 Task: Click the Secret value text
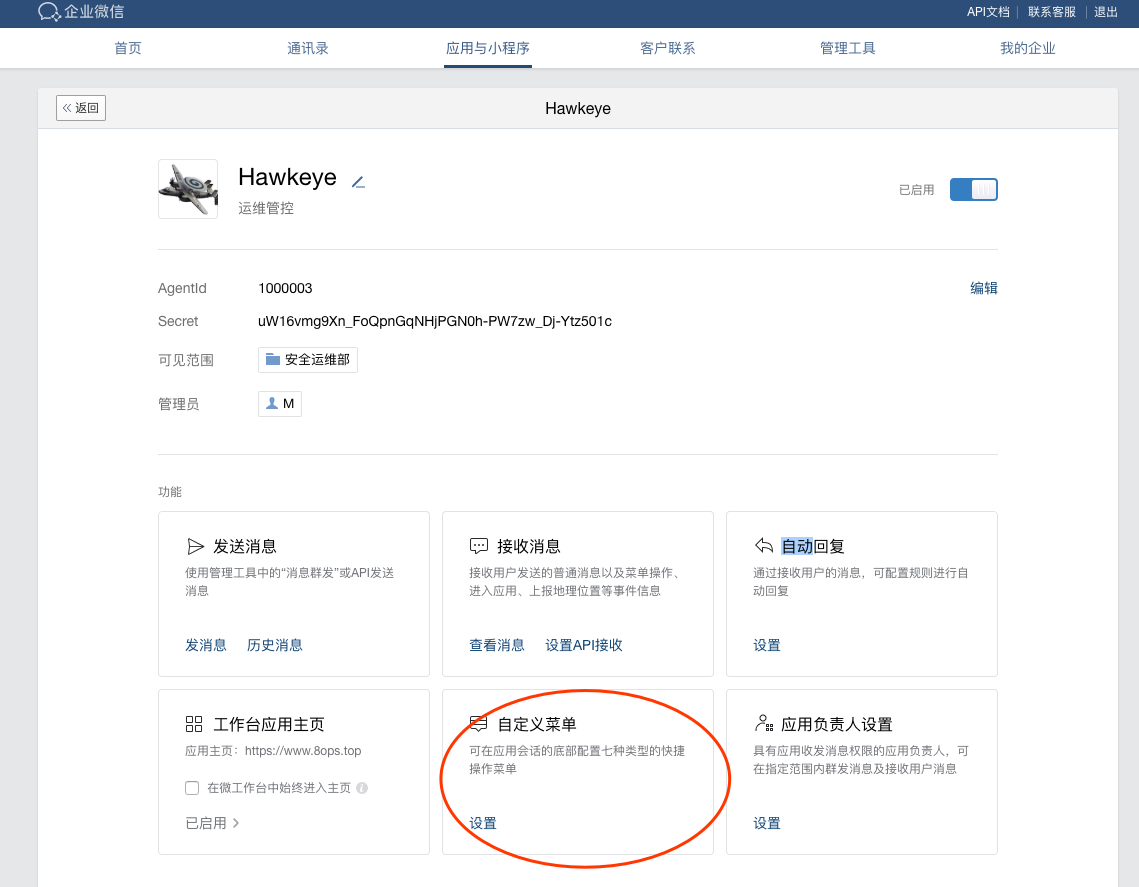[x=434, y=321]
